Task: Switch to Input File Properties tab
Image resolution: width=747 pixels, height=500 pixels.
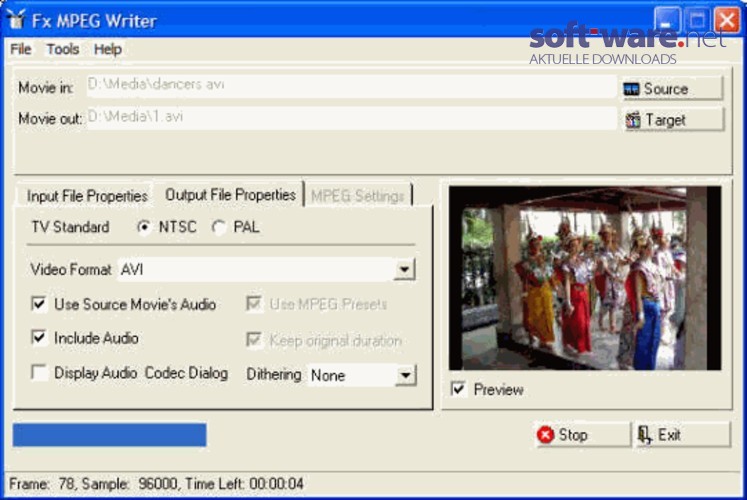Action: pyautogui.click(x=87, y=196)
